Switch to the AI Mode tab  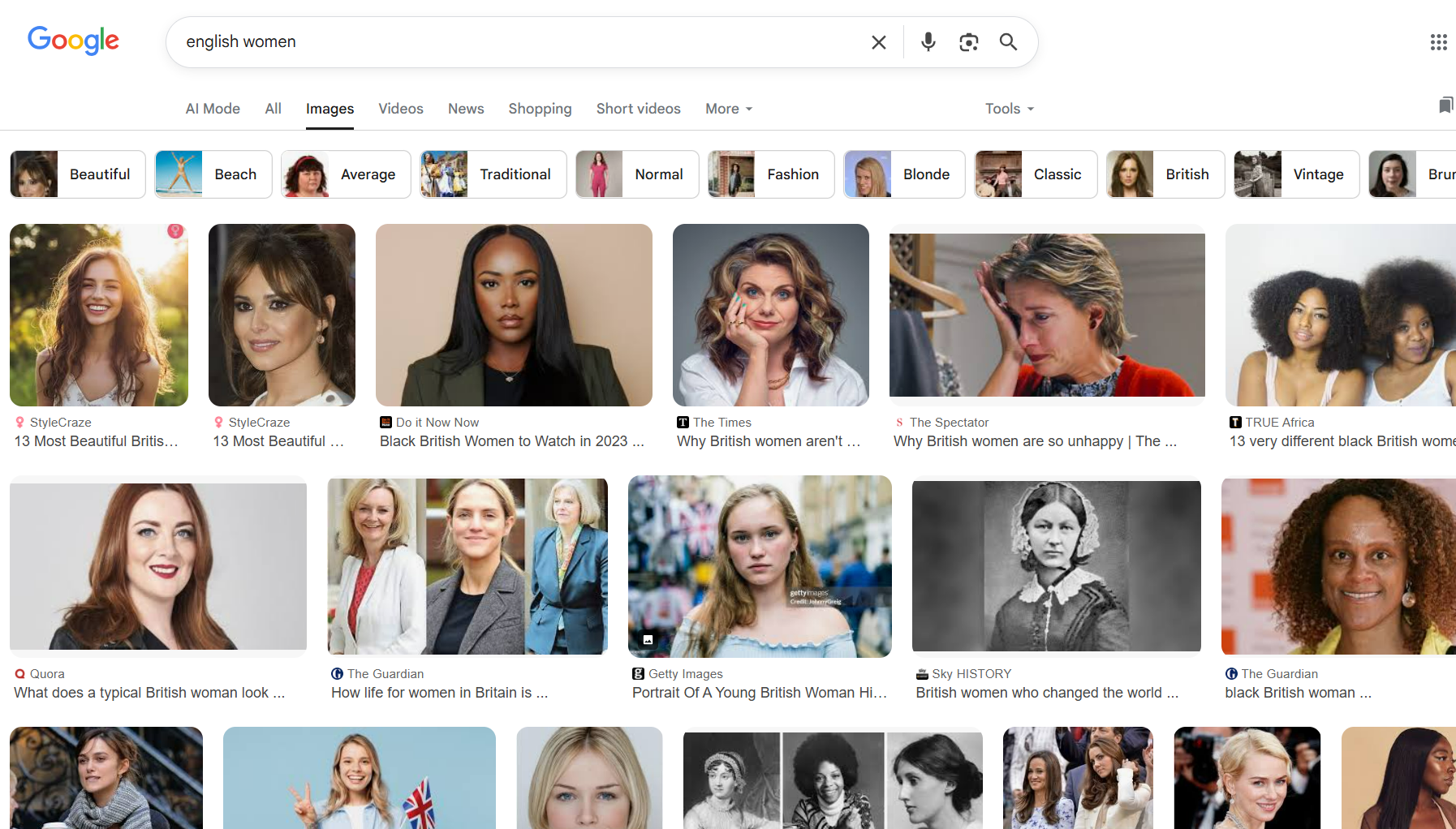(213, 109)
